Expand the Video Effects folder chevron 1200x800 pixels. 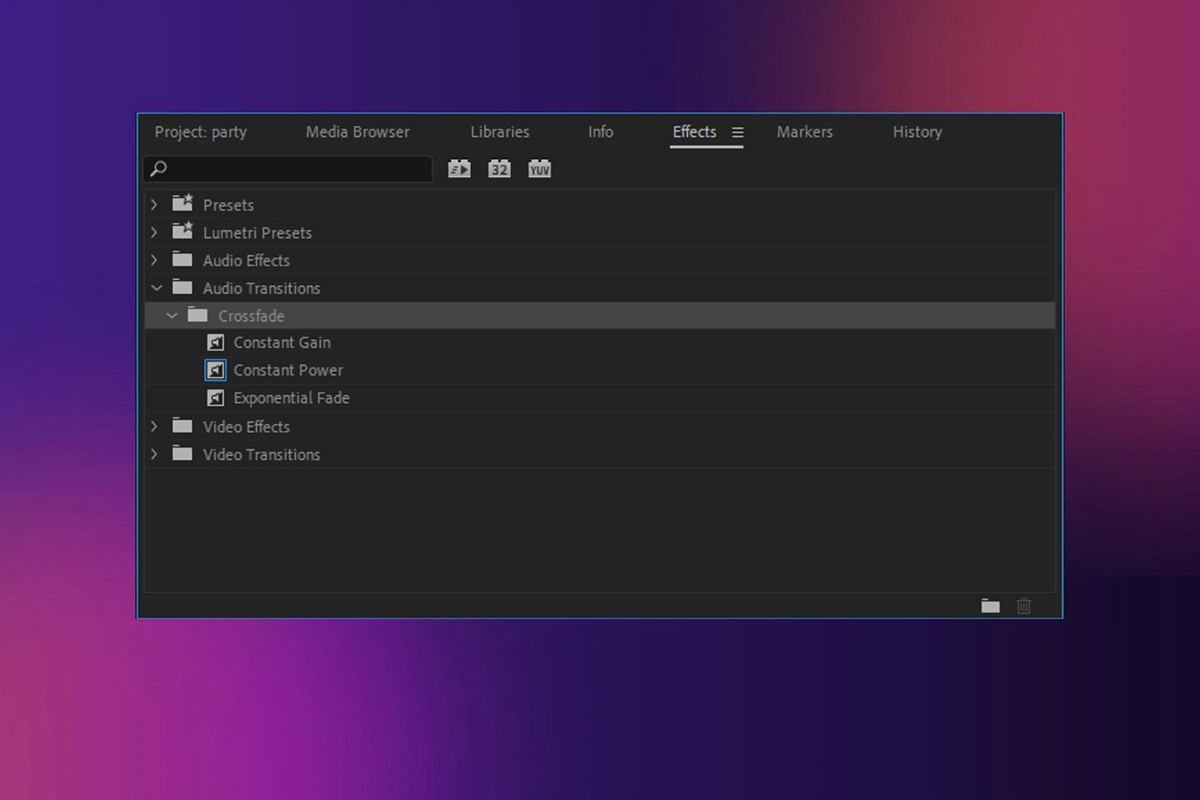[154, 427]
